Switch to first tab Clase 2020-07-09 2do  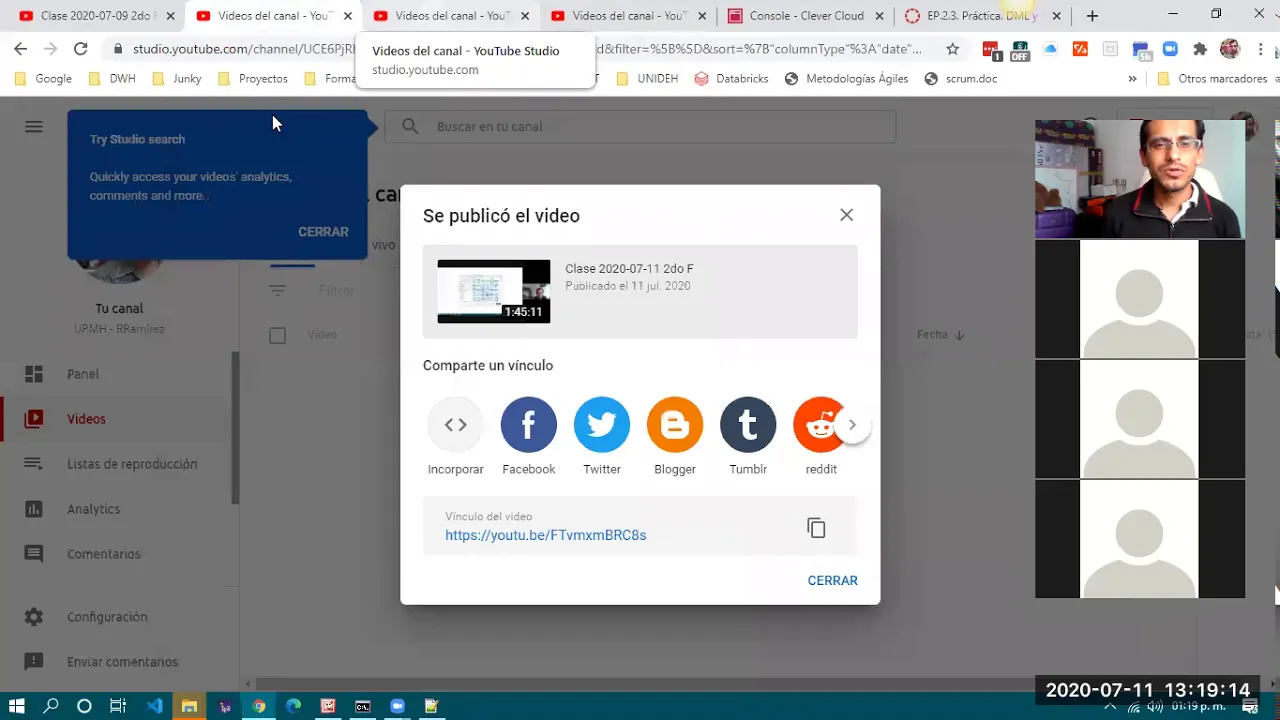[x=97, y=16]
